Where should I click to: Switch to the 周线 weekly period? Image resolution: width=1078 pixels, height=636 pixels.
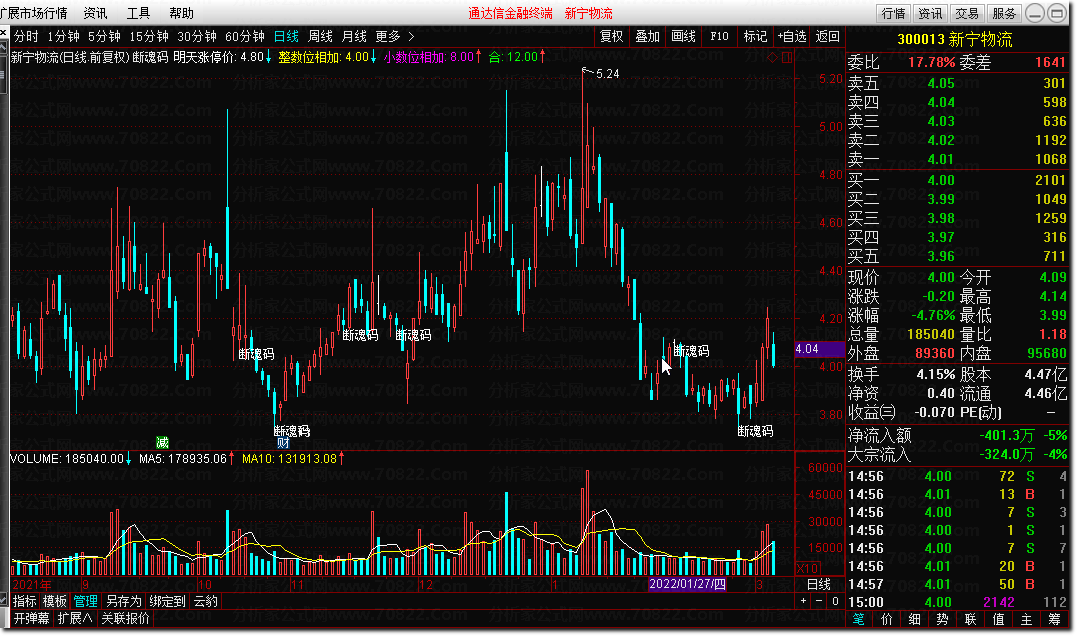point(320,36)
